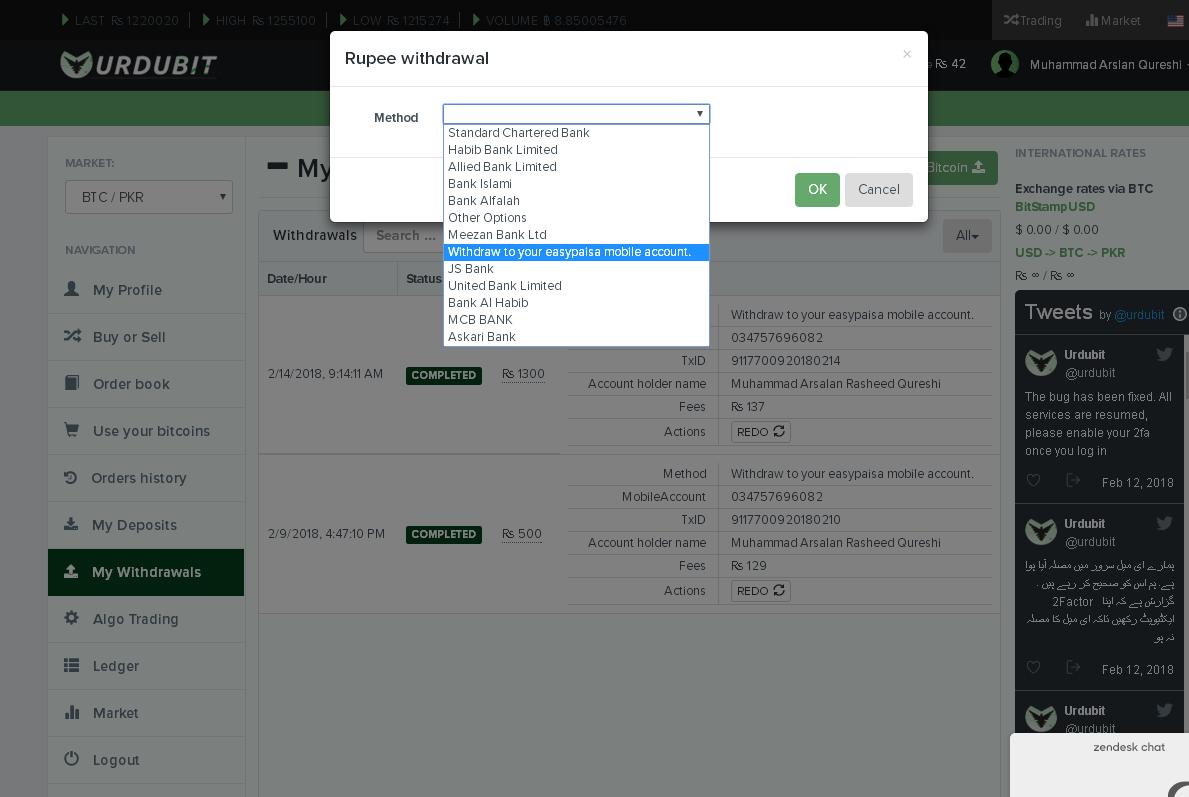Open Buy or Sell page
Screen dimensions: 1189x797
(129, 337)
